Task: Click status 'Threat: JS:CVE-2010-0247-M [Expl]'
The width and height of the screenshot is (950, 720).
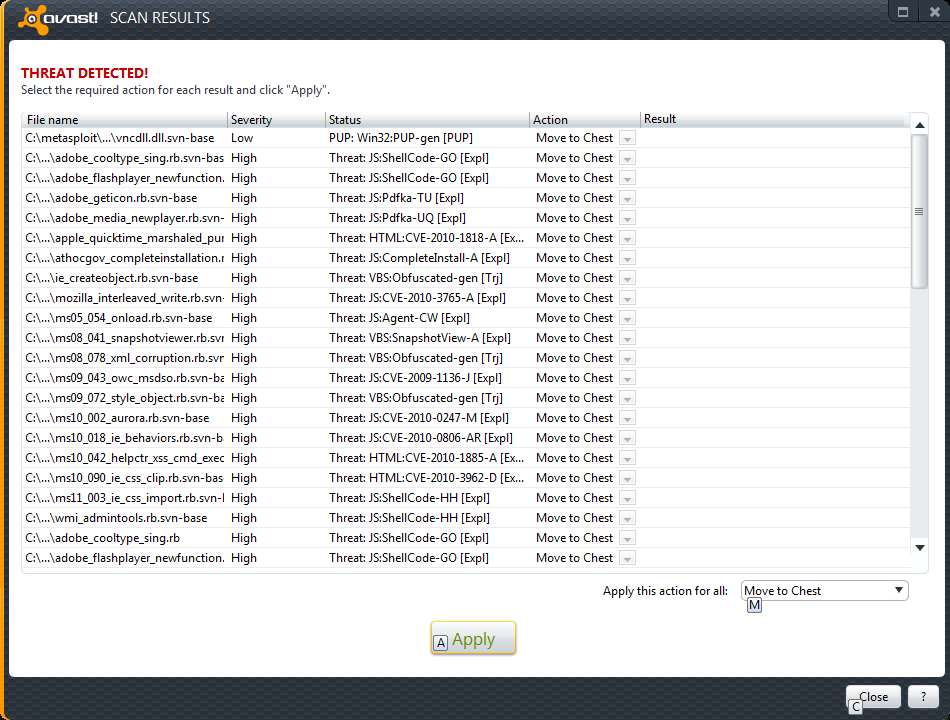Action: 419,418
